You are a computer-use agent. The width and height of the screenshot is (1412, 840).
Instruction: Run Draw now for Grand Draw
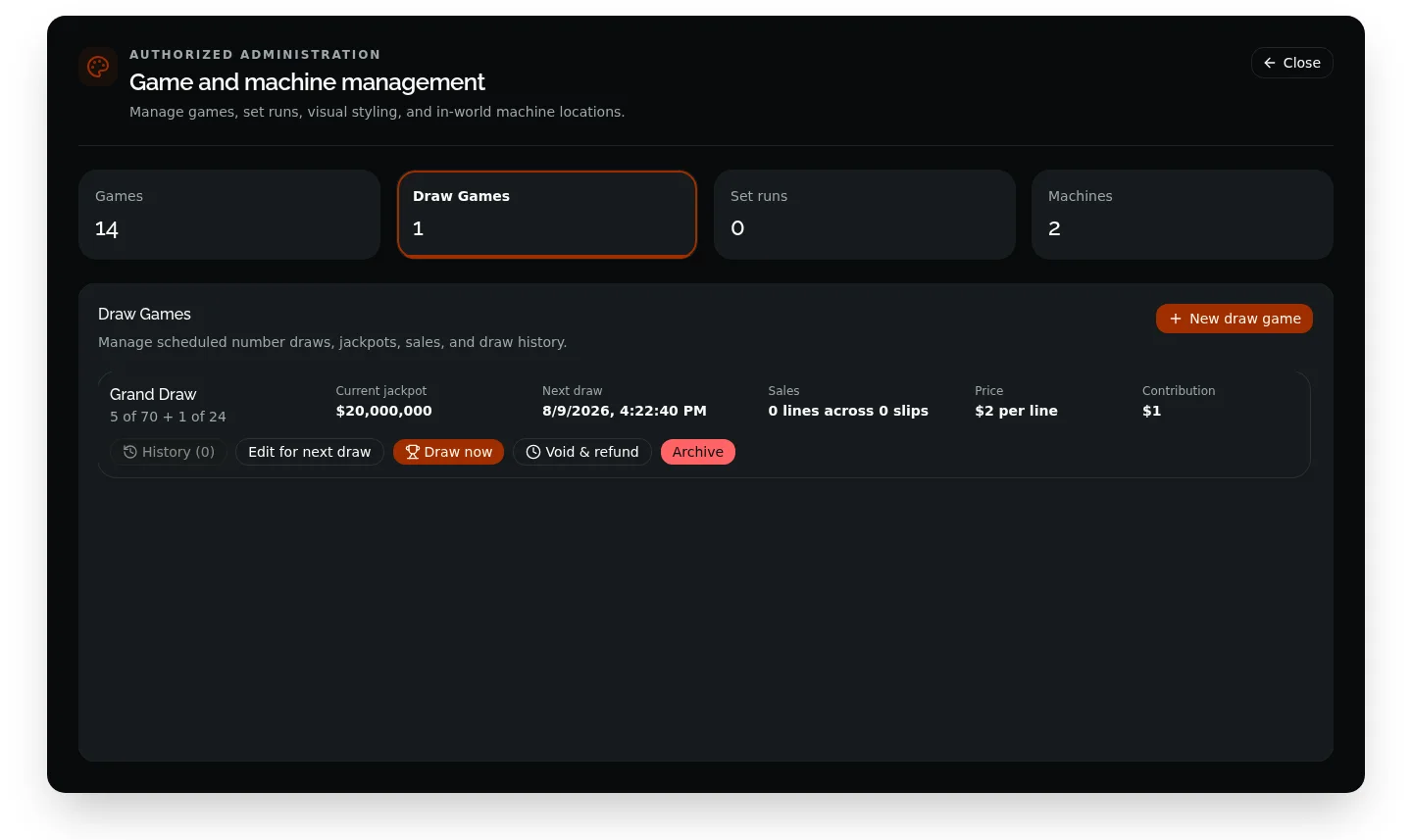[x=448, y=452]
